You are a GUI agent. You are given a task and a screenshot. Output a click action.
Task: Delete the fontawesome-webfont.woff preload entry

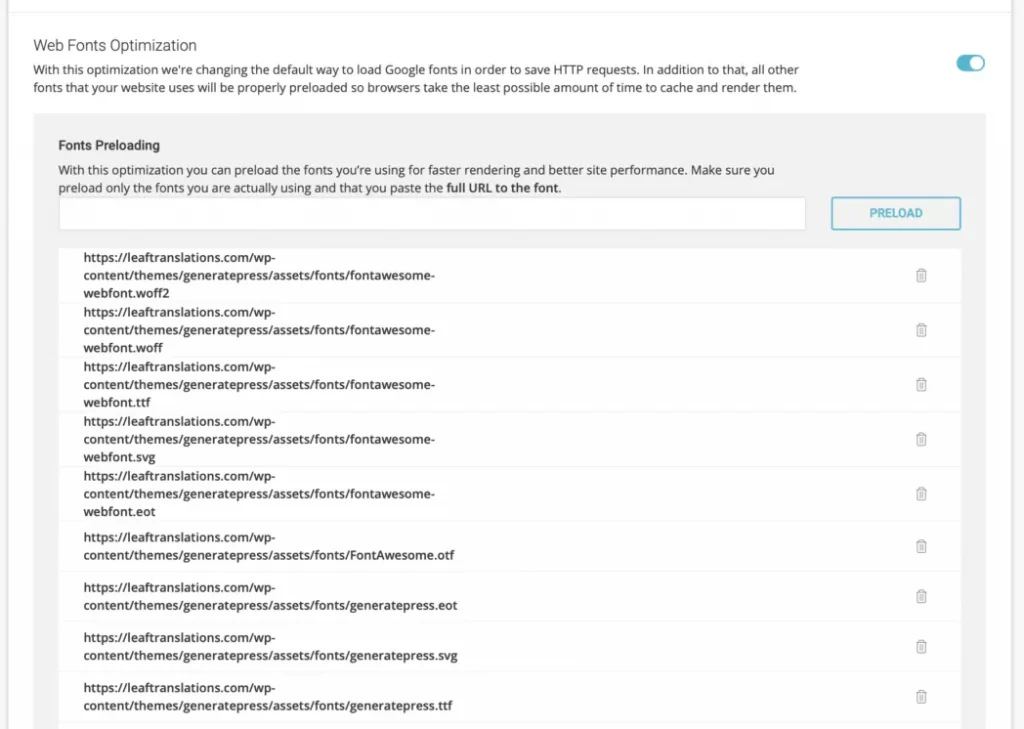(x=921, y=331)
